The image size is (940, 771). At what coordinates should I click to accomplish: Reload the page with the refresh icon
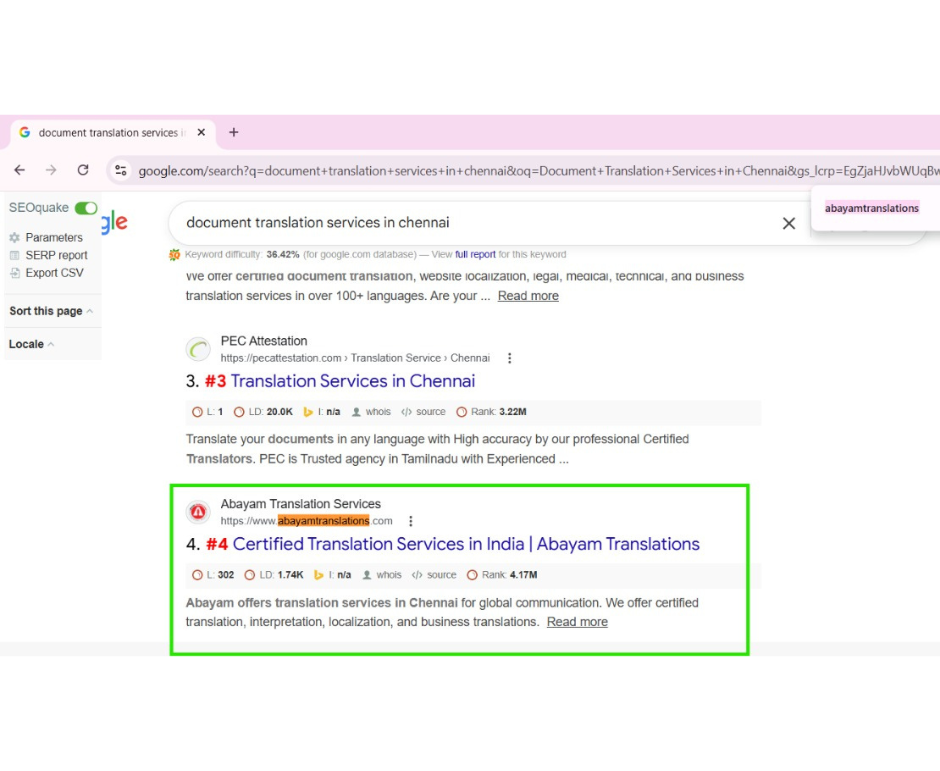(x=83, y=170)
